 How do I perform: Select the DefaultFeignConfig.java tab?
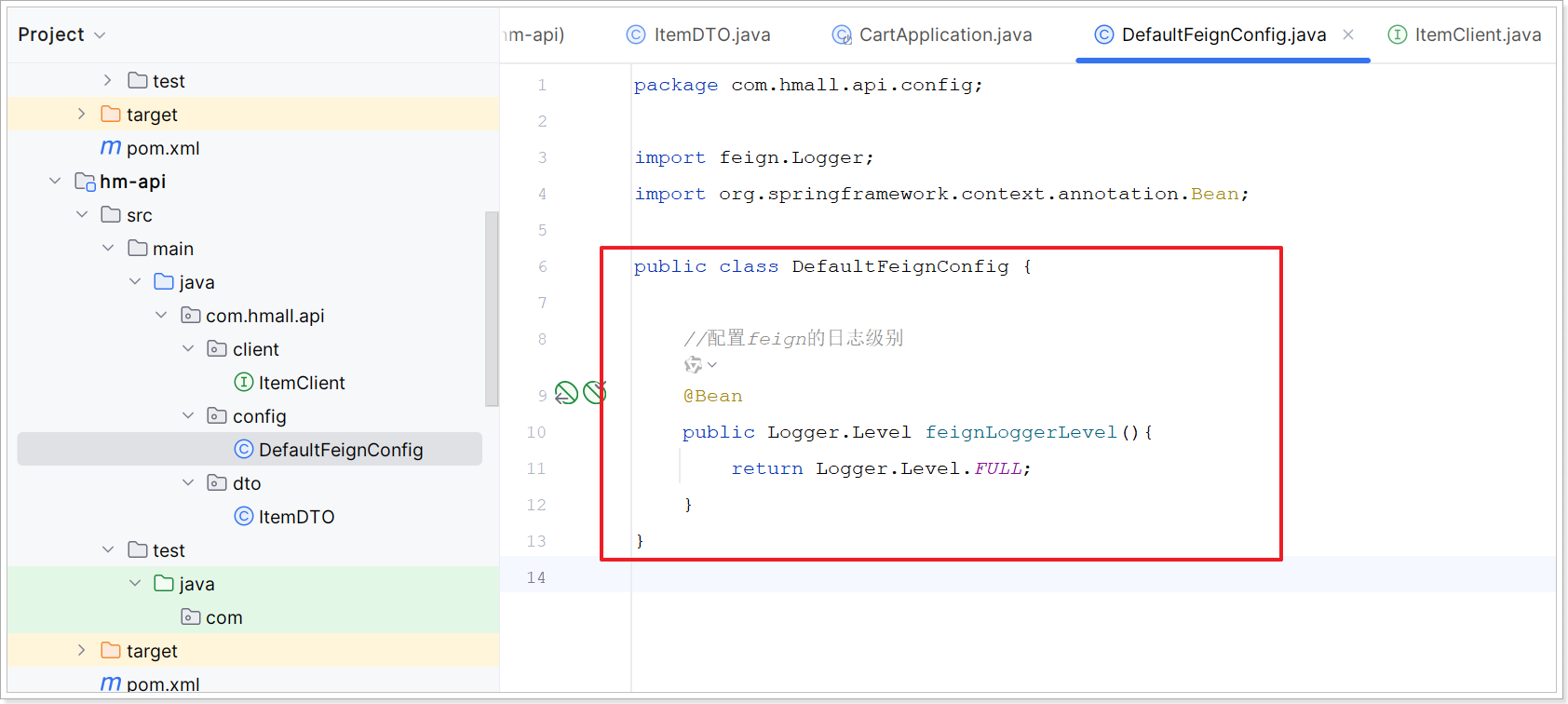[x=1223, y=34]
